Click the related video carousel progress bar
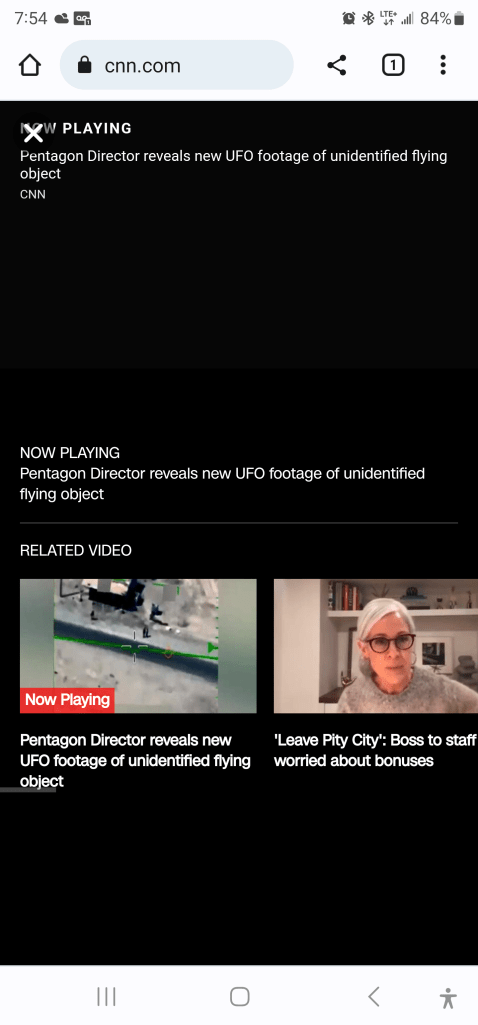The height and width of the screenshot is (1025, 478). (x=28, y=790)
